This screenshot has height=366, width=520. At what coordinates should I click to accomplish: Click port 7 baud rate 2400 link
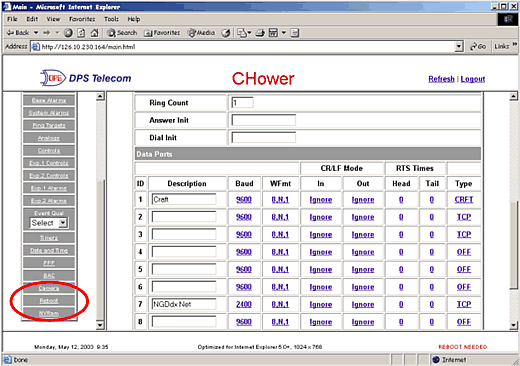tap(244, 304)
